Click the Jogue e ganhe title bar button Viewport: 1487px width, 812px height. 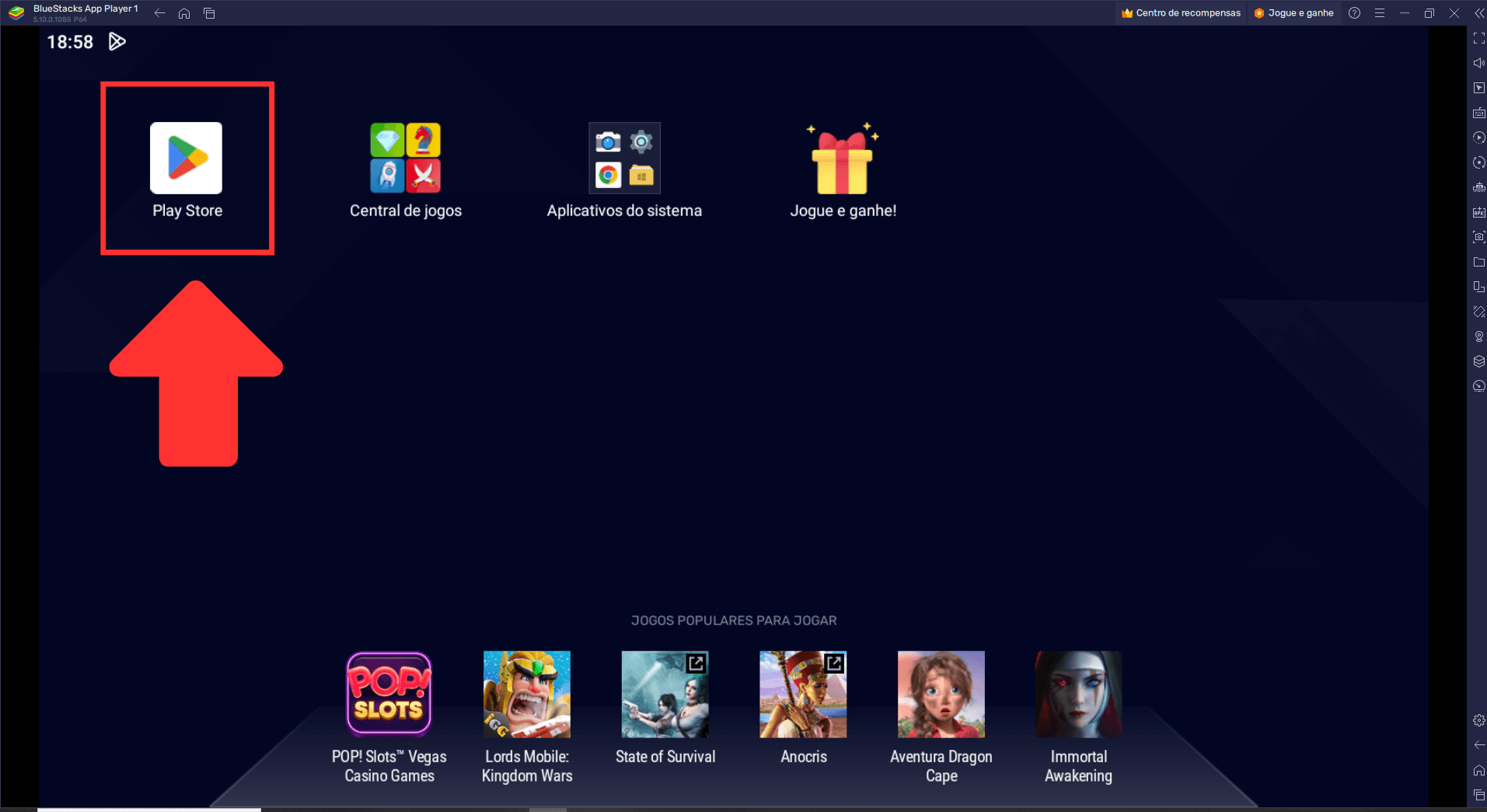[x=1294, y=13]
